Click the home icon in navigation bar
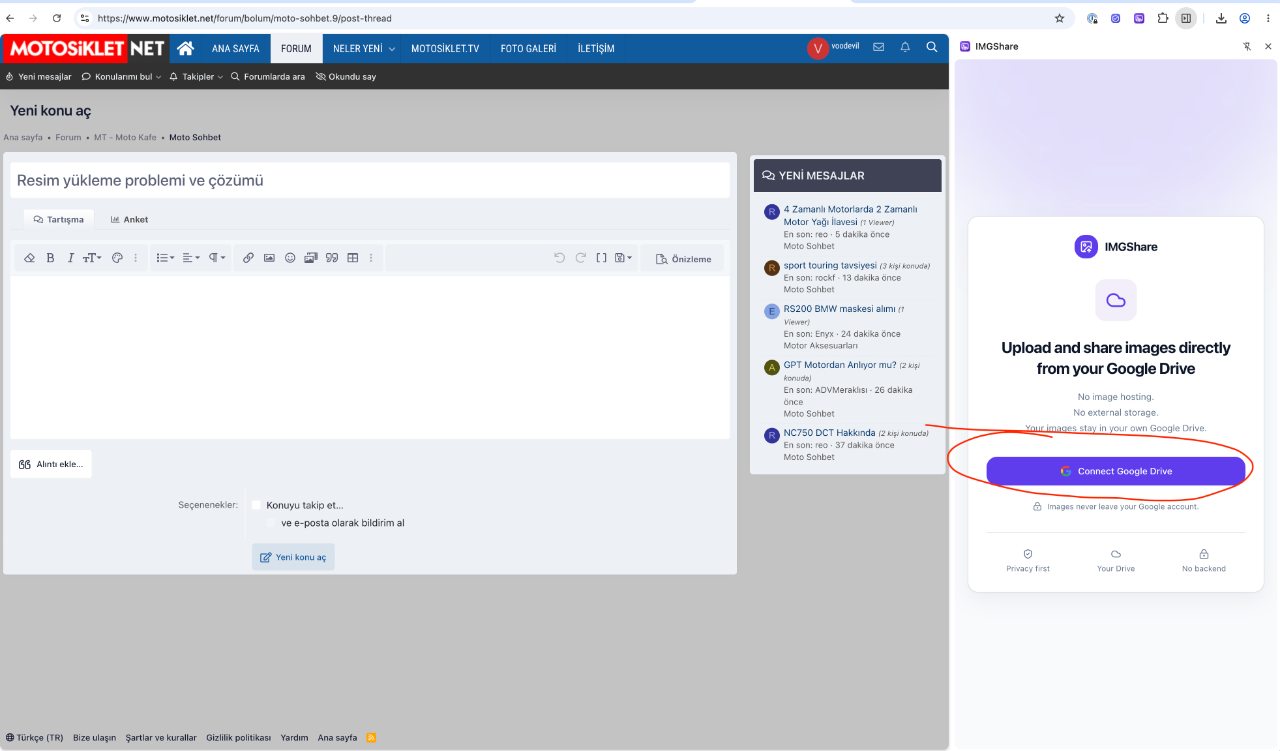Viewport: 1280px width, 751px height. pyautogui.click(x=185, y=48)
